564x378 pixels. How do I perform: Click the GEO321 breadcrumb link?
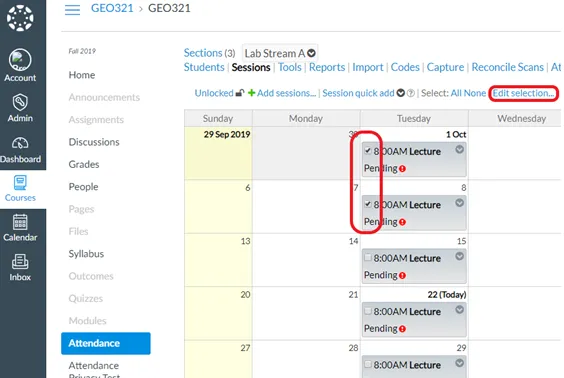coord(112,8)
